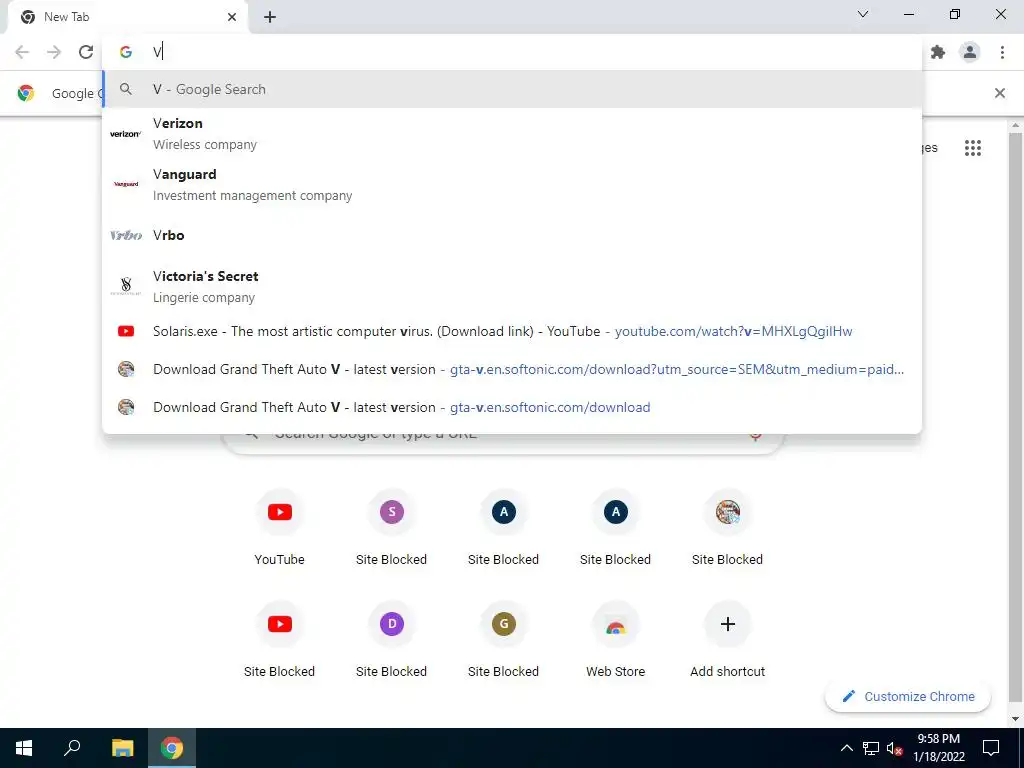The image size is (1024, 768).
Task: Close the New Tab tab
Action: click(x=232, y=17)
